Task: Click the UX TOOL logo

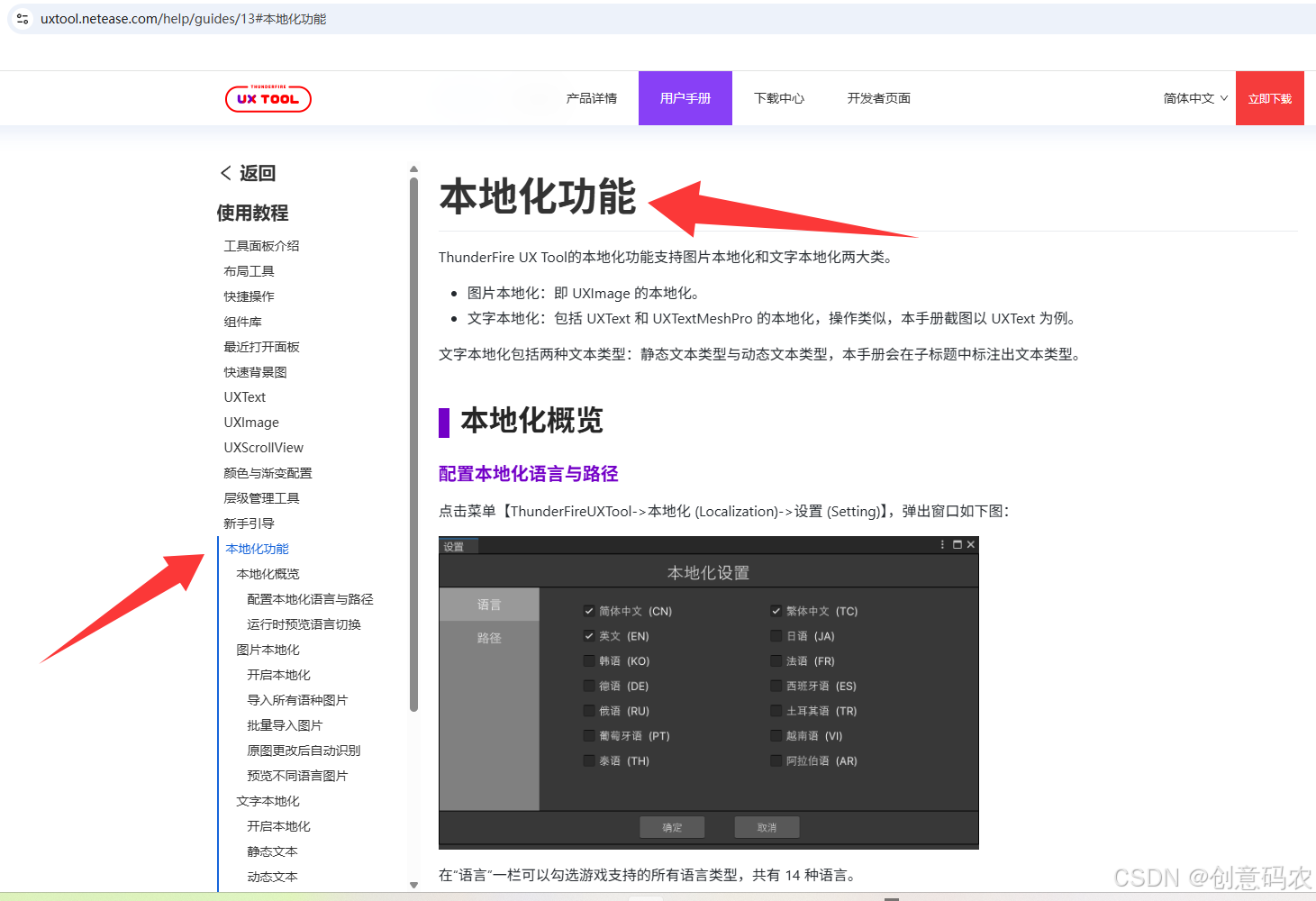Action: pos(268,98)
